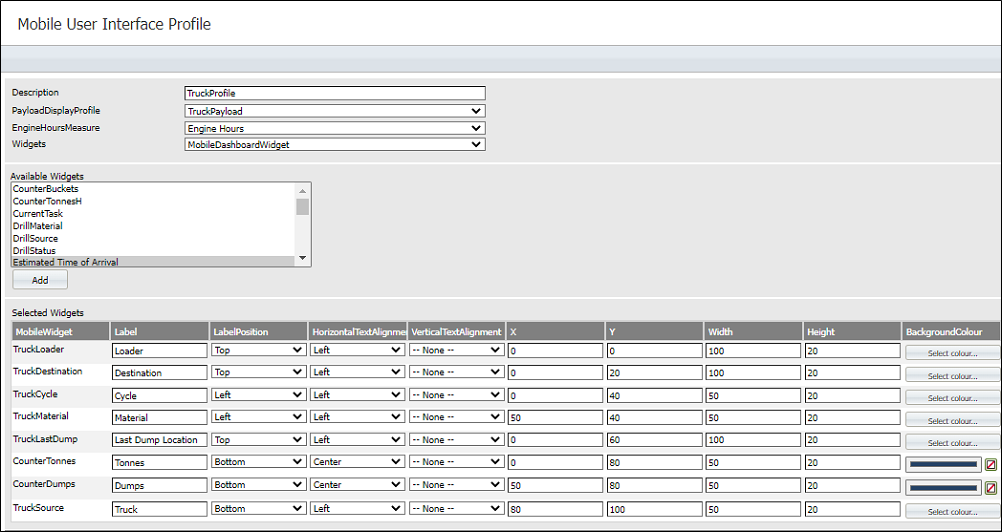
Task: Open HorizontalTextAlignment dropdown for TruckLastDump
Action: 358,439
